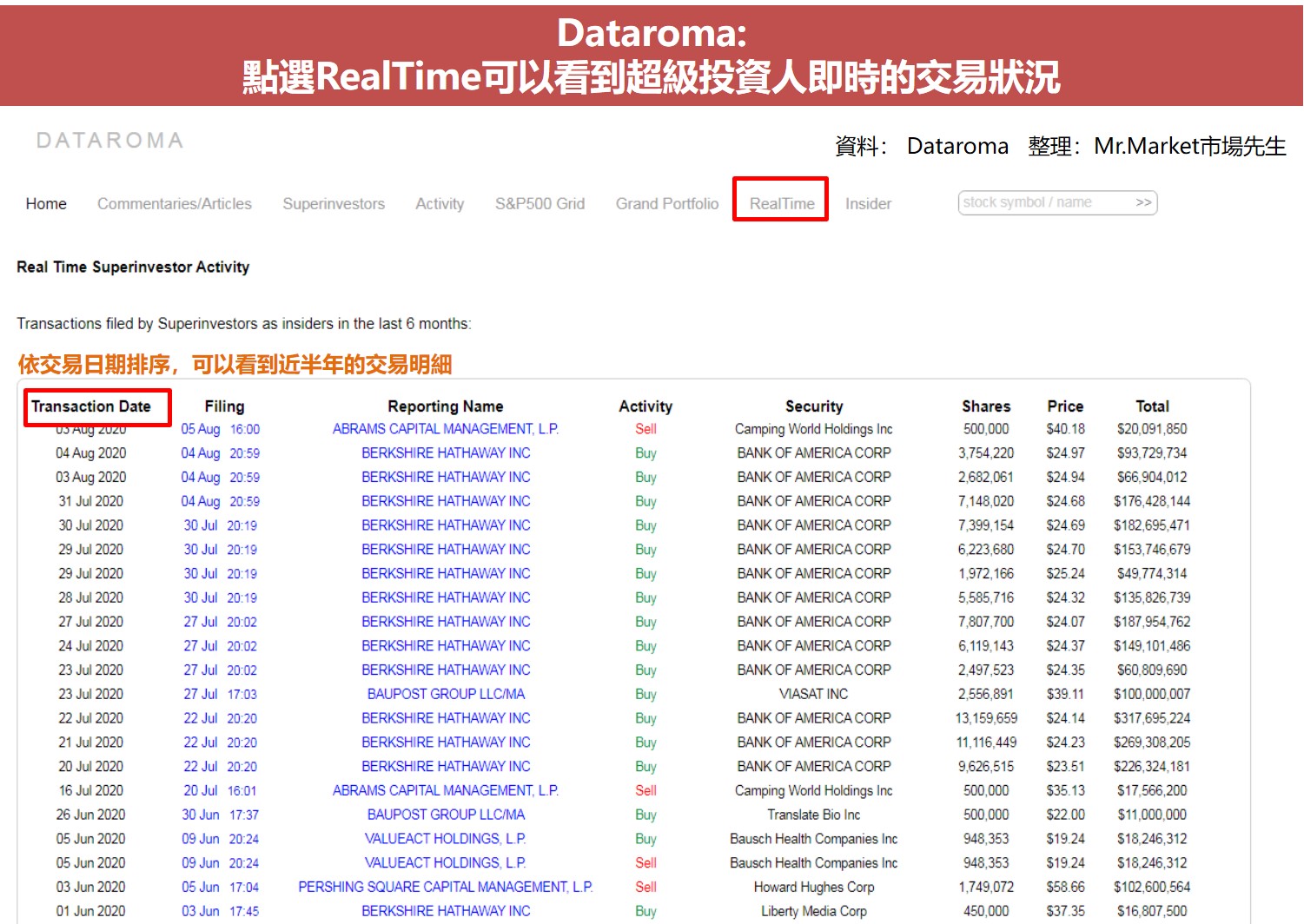The image size is (1304, 924).
Task: Open the 05 Jun 17:04 filing link
Action: tap(221, 887)
